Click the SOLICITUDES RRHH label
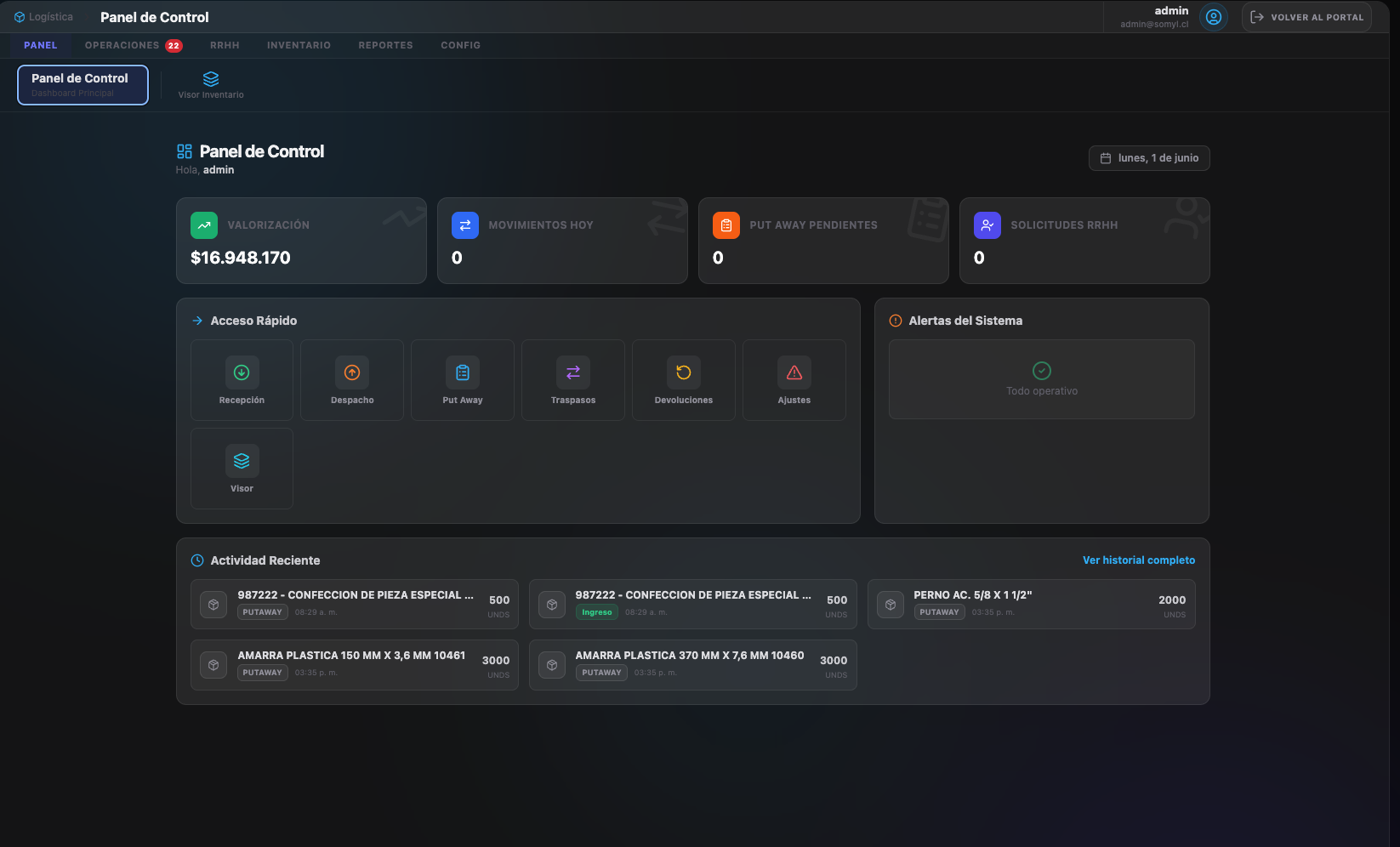 coord(1064,225)
